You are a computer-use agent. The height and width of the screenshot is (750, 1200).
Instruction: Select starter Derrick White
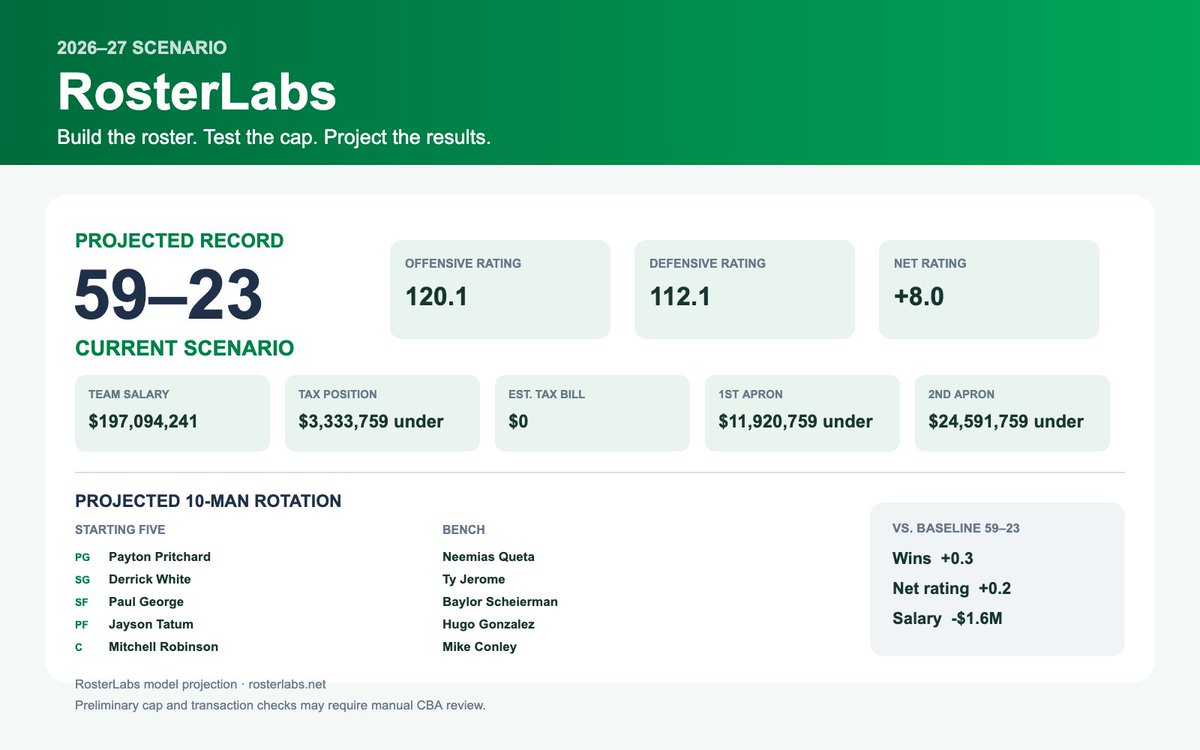150,579
